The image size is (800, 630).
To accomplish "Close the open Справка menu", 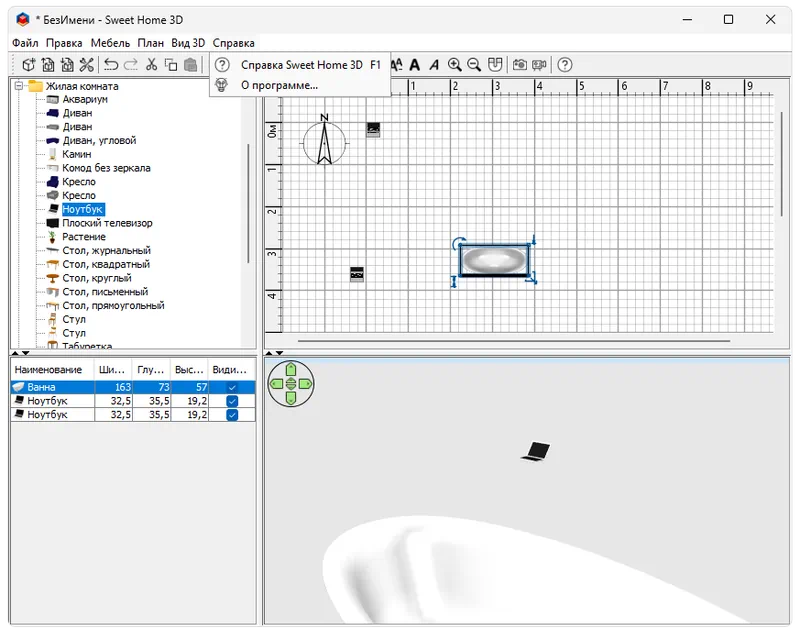I will click(x=234, y=43).
